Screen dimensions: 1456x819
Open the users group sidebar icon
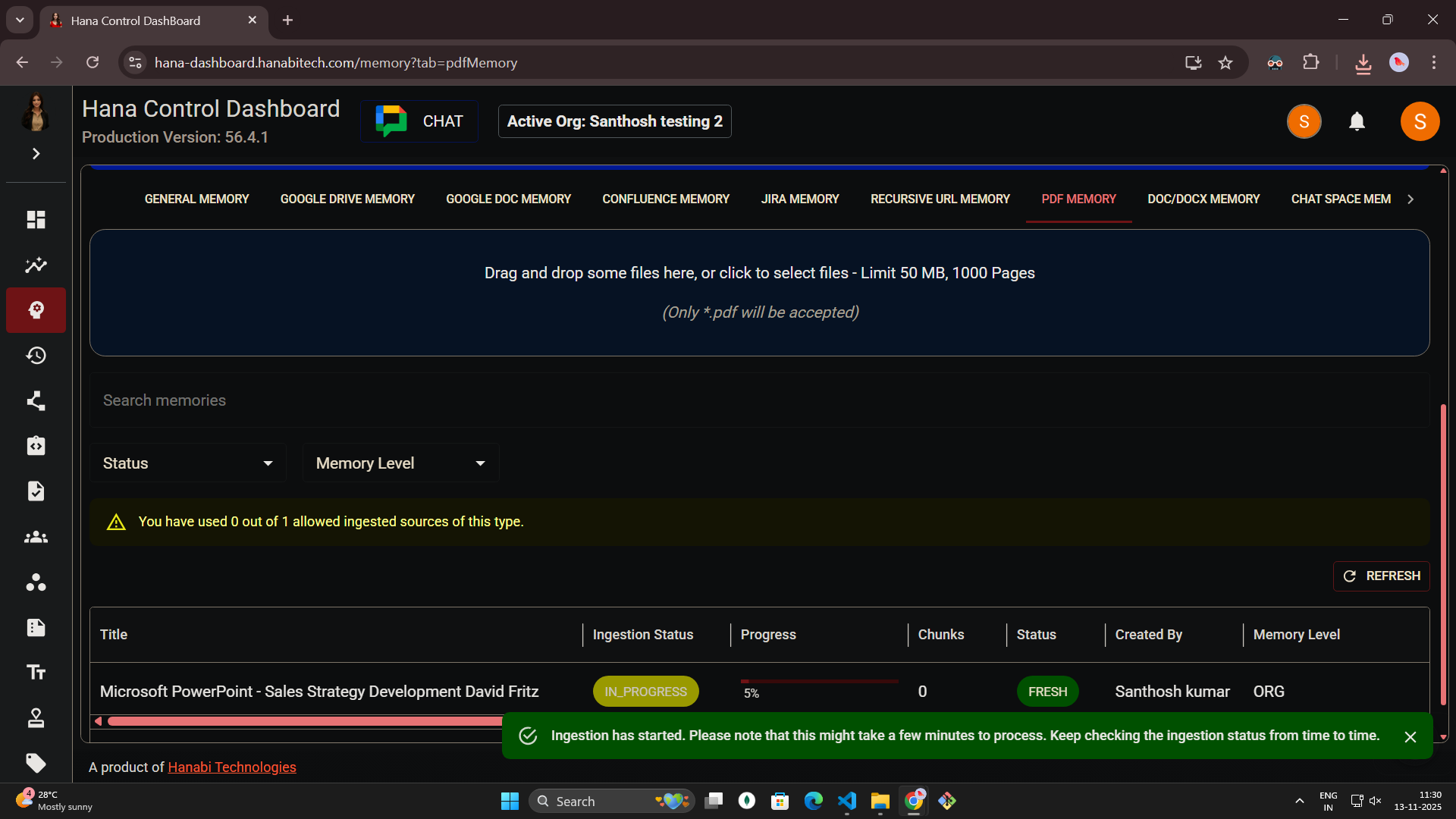[36, 538]
